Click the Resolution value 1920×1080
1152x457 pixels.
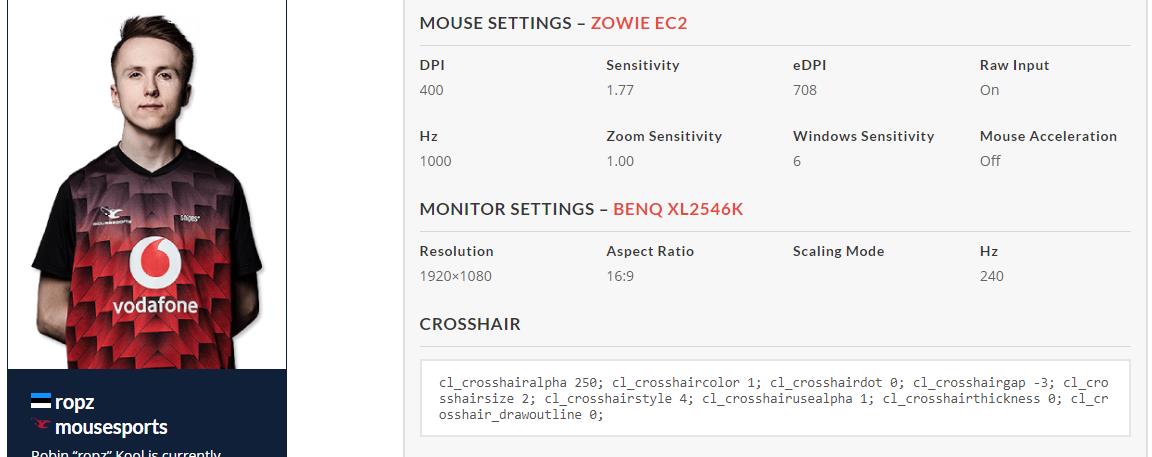click(455, 276)
